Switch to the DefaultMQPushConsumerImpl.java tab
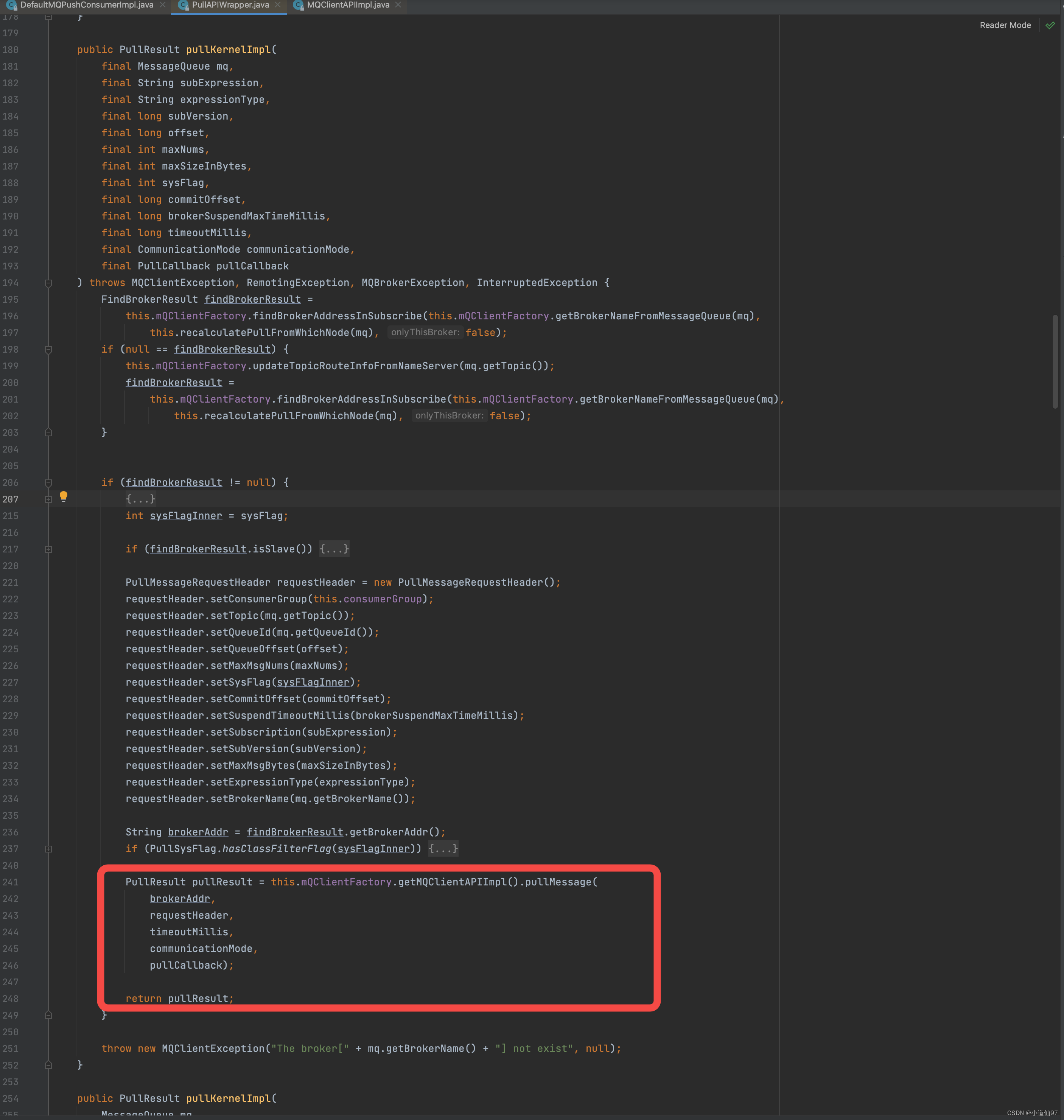Image resolution: width=1064 pixels, height=1120 pixels. 87,5
